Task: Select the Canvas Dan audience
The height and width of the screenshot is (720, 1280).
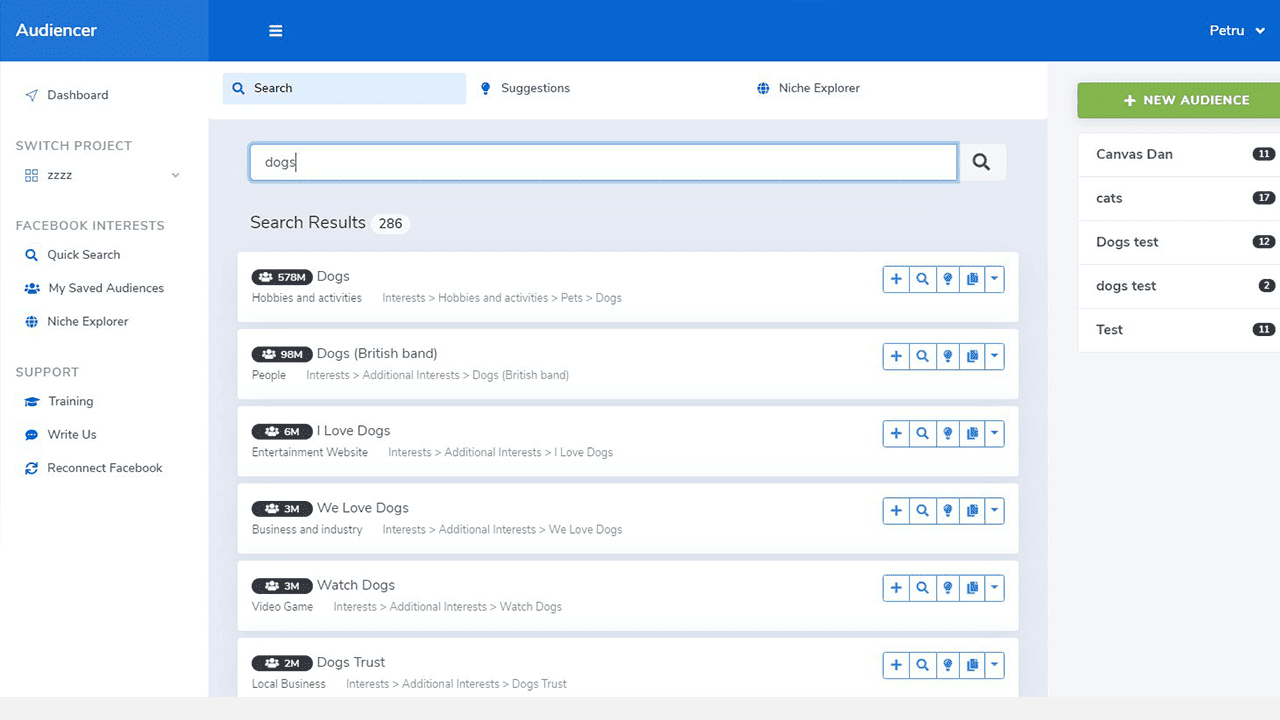Action: point(1134,154)
